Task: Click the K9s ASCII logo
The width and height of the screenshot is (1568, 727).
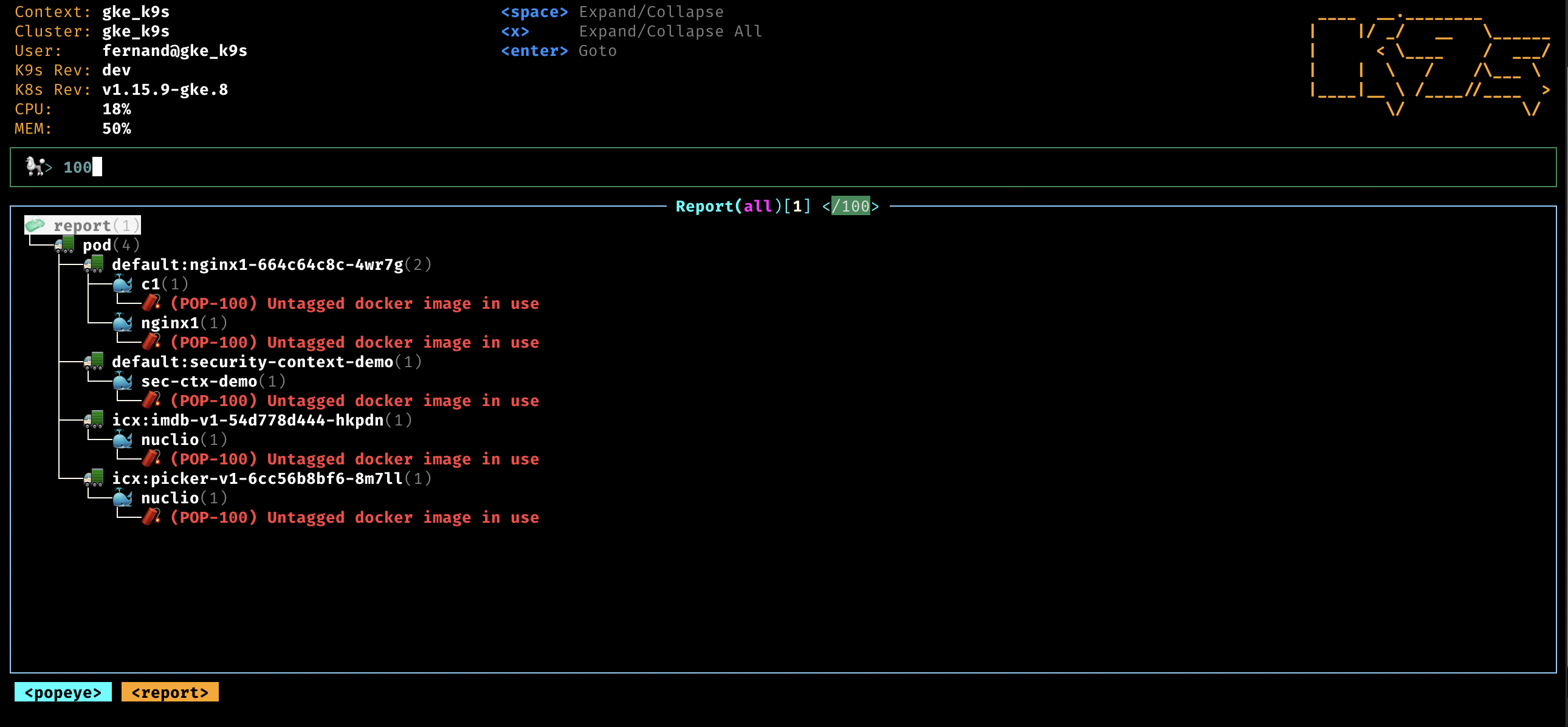Action: tap(1429, 64)
